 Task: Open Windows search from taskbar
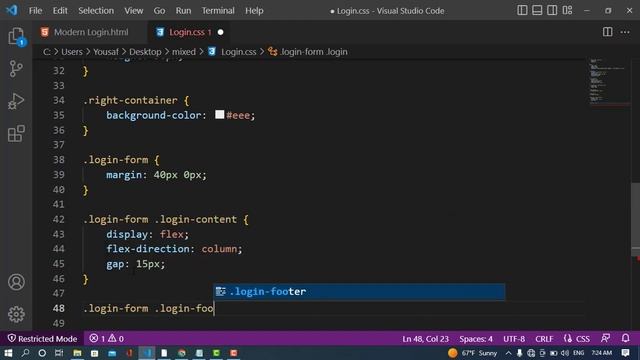coord(25,353)
